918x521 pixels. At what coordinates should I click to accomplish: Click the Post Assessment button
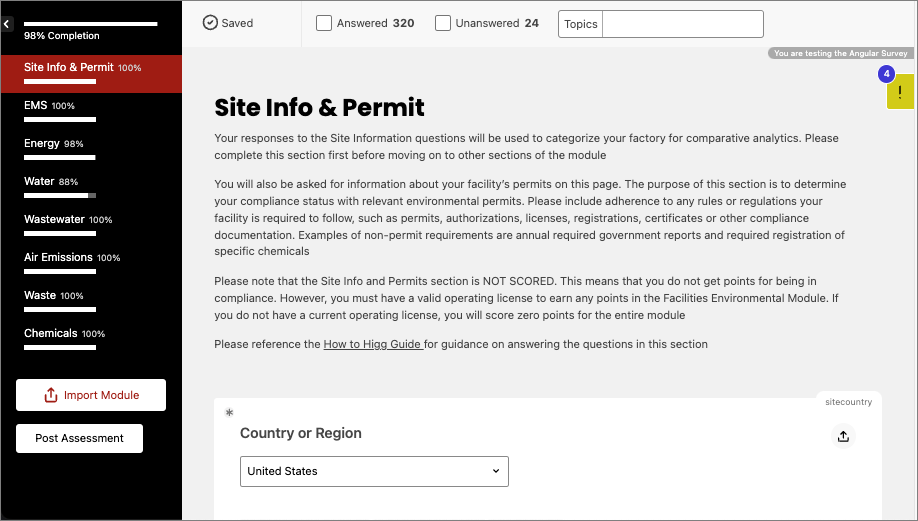pyautogui.click(x=79, y=438)
